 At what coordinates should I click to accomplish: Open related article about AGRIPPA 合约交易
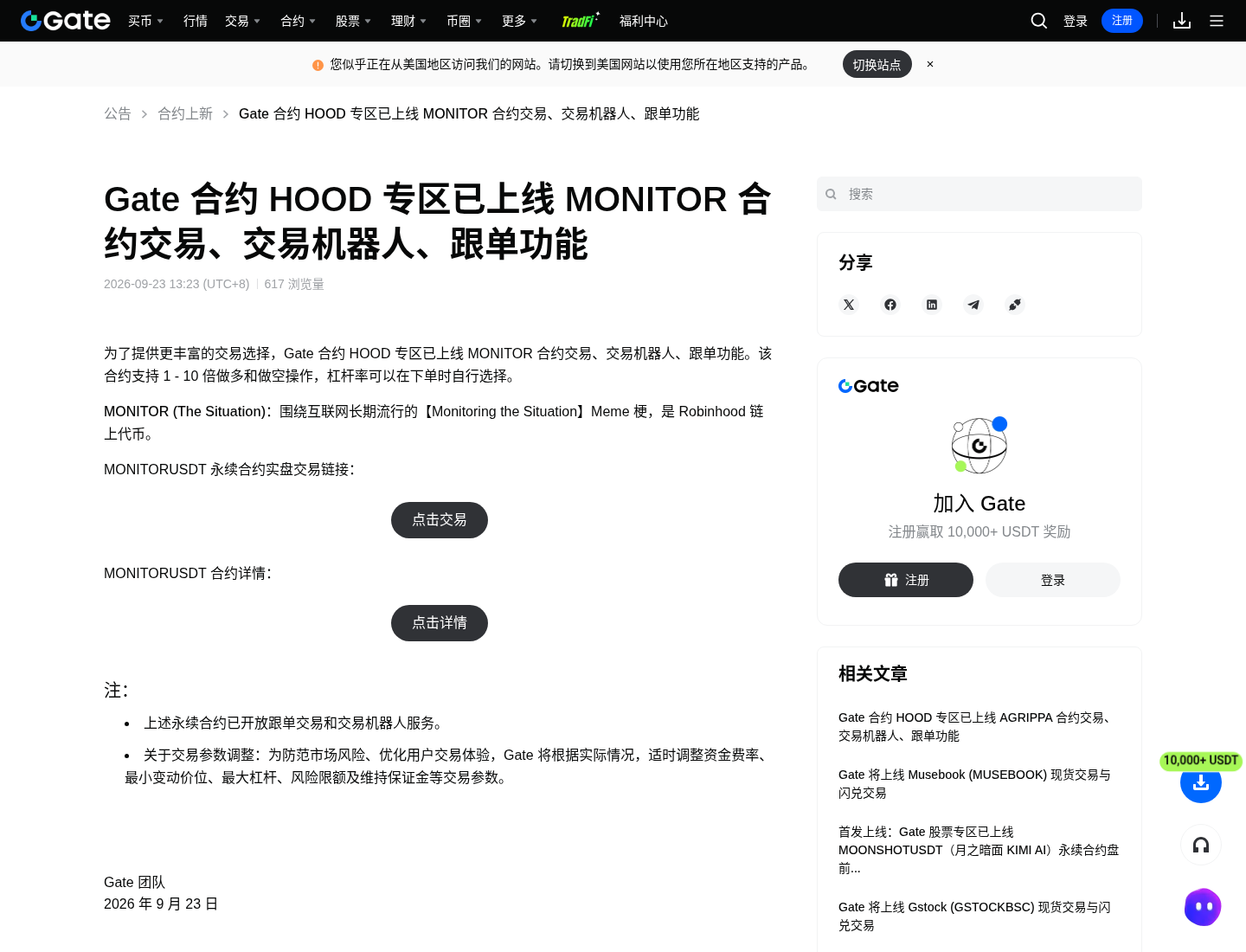click(979, 726)
